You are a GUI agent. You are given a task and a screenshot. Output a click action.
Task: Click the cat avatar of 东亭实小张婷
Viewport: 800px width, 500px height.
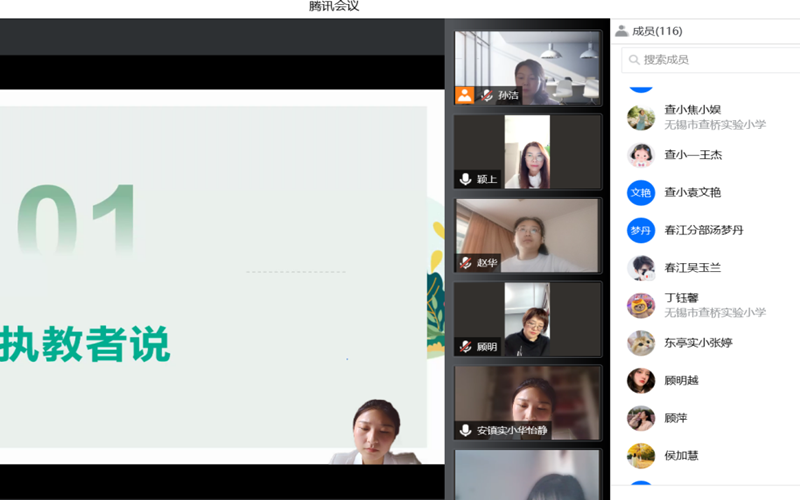641,343
